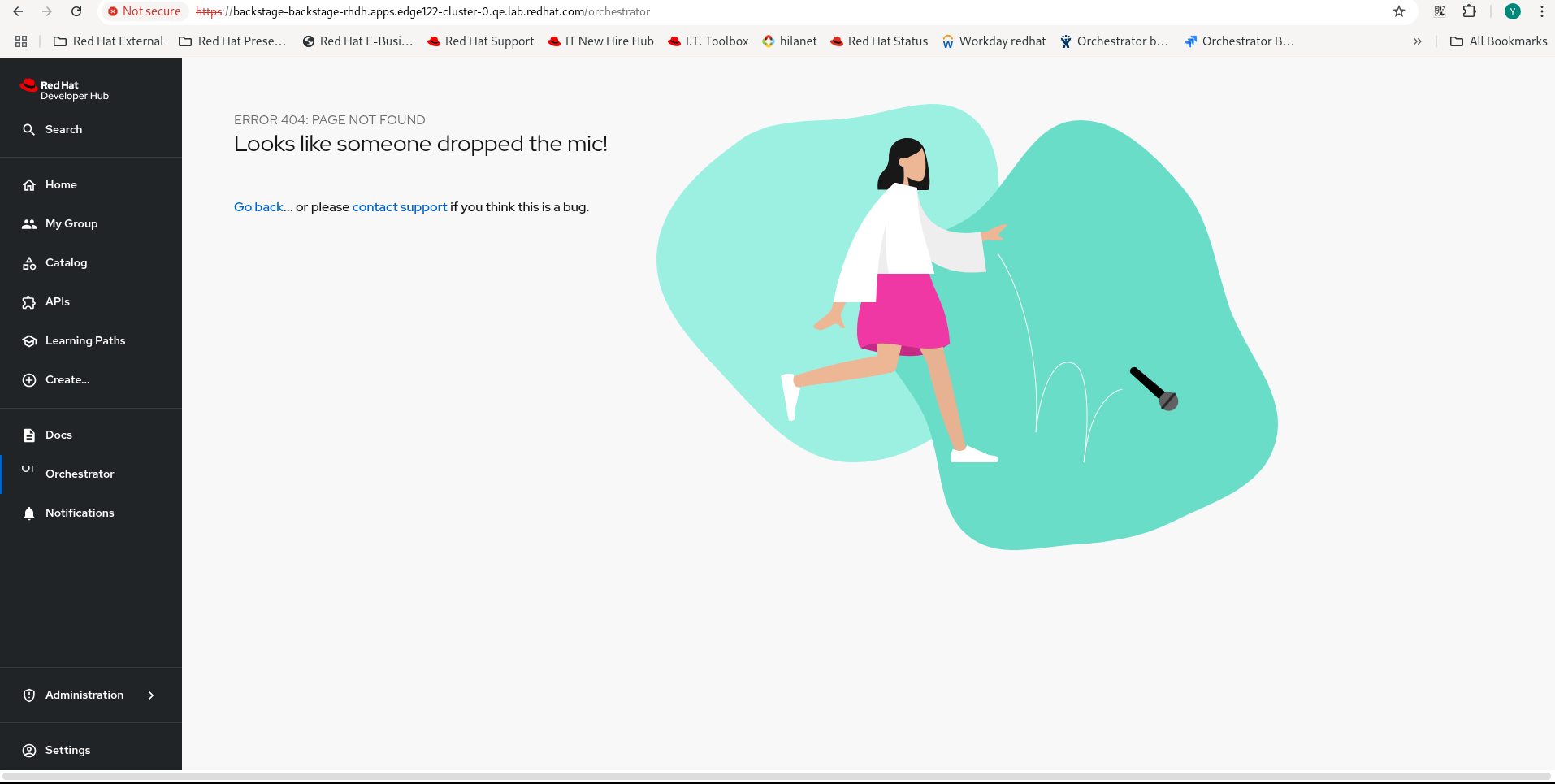1555x784 pixels.
Task: Click the Create plus circle icon
Action: coord(29,379)
